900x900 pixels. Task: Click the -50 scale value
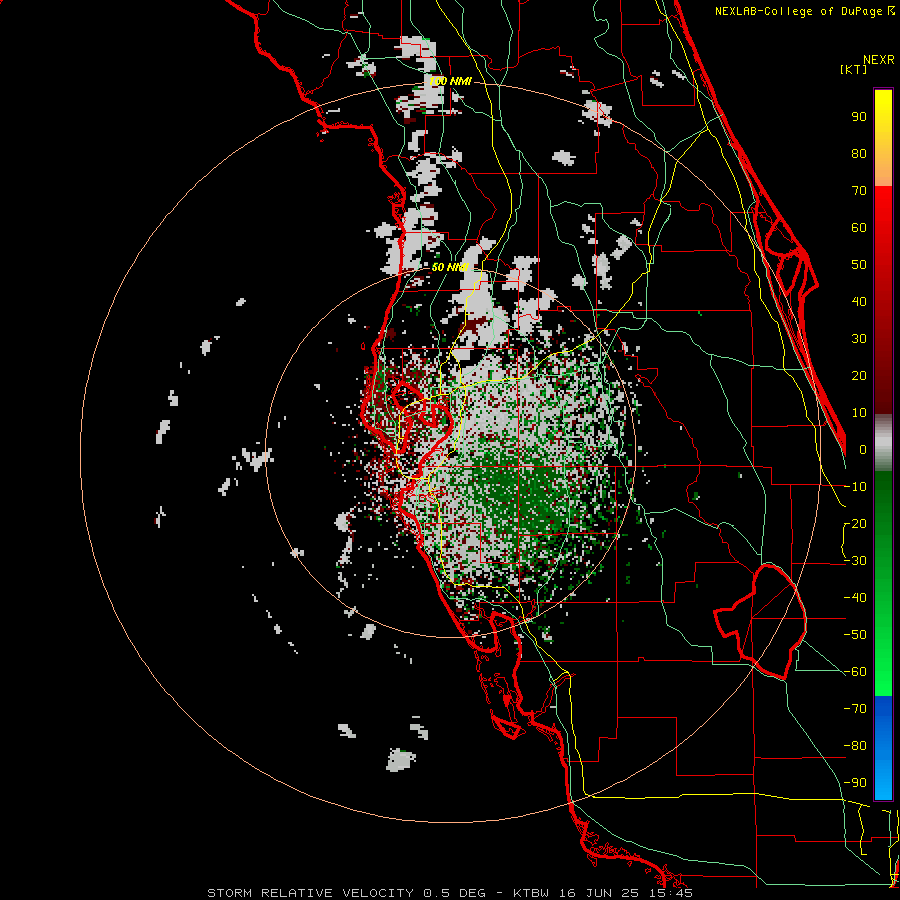pyautogui.click(x=855, y=635)
